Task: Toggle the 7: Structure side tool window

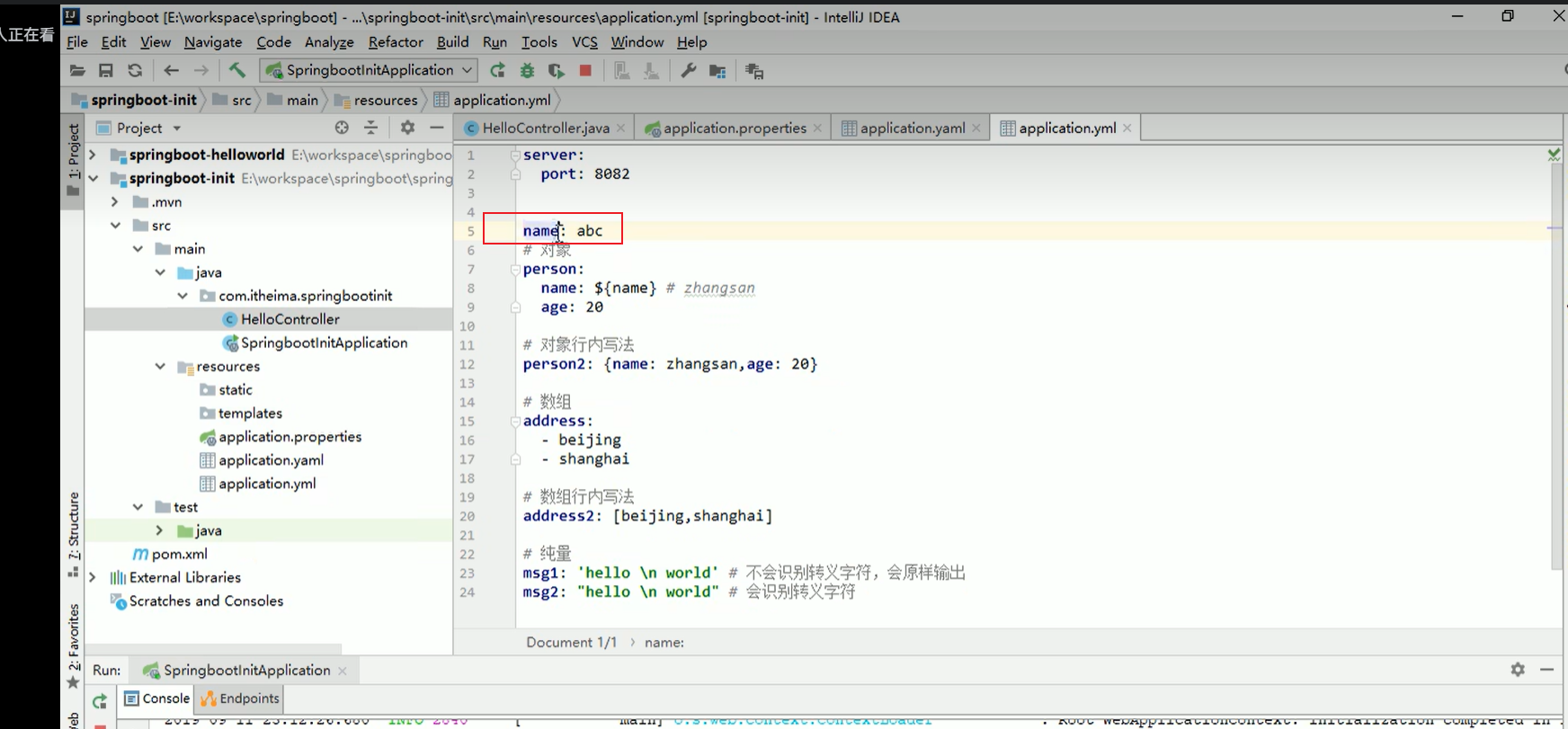Action: (x=73, y=535)
